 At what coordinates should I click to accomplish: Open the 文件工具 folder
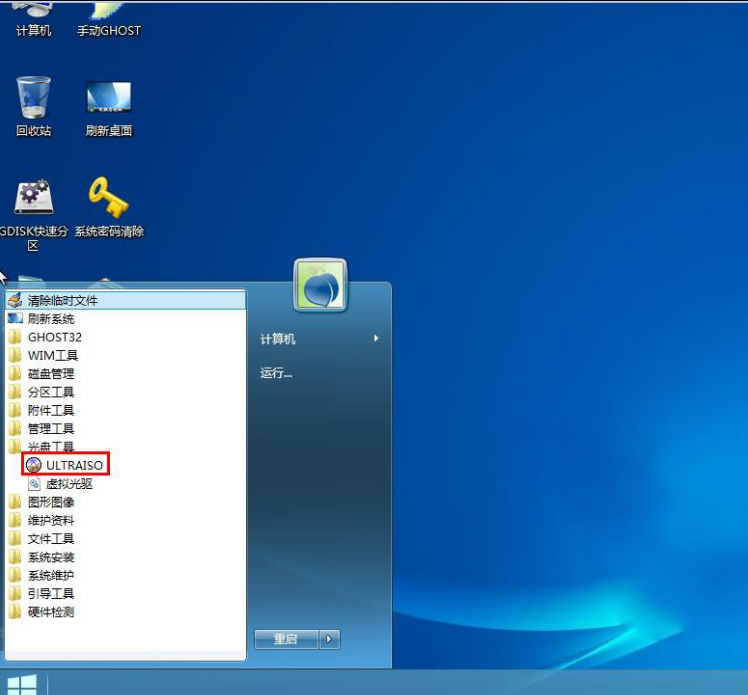tap(125, 539)
